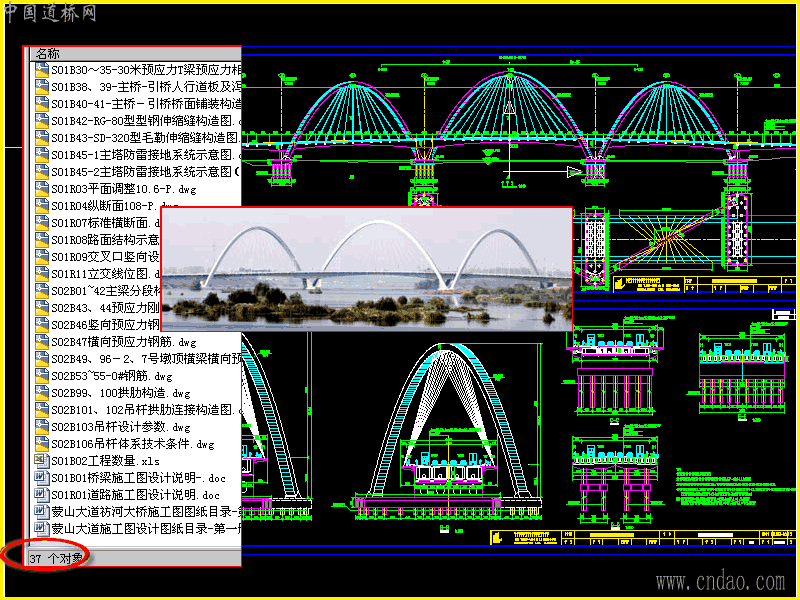
Task: Click the 37 个对象 status bar text
Action: pyautogui.click(x=56, y=559)
